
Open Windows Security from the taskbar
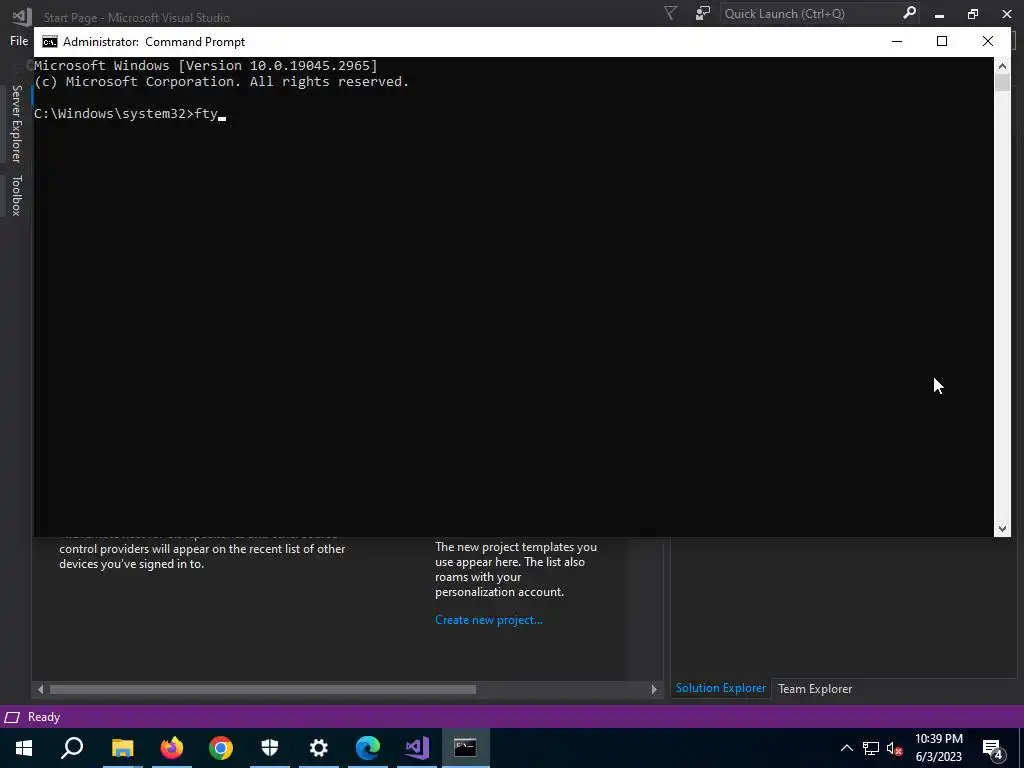270,748
